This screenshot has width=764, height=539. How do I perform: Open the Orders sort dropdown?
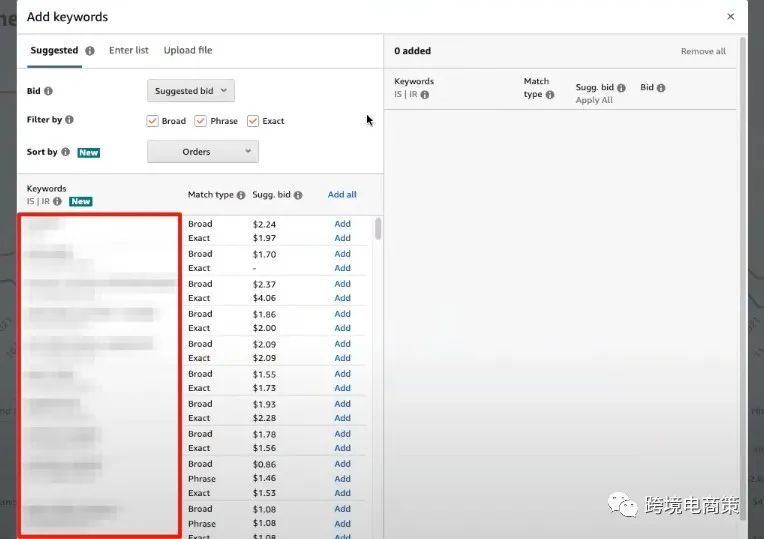[x=203, y=152]
